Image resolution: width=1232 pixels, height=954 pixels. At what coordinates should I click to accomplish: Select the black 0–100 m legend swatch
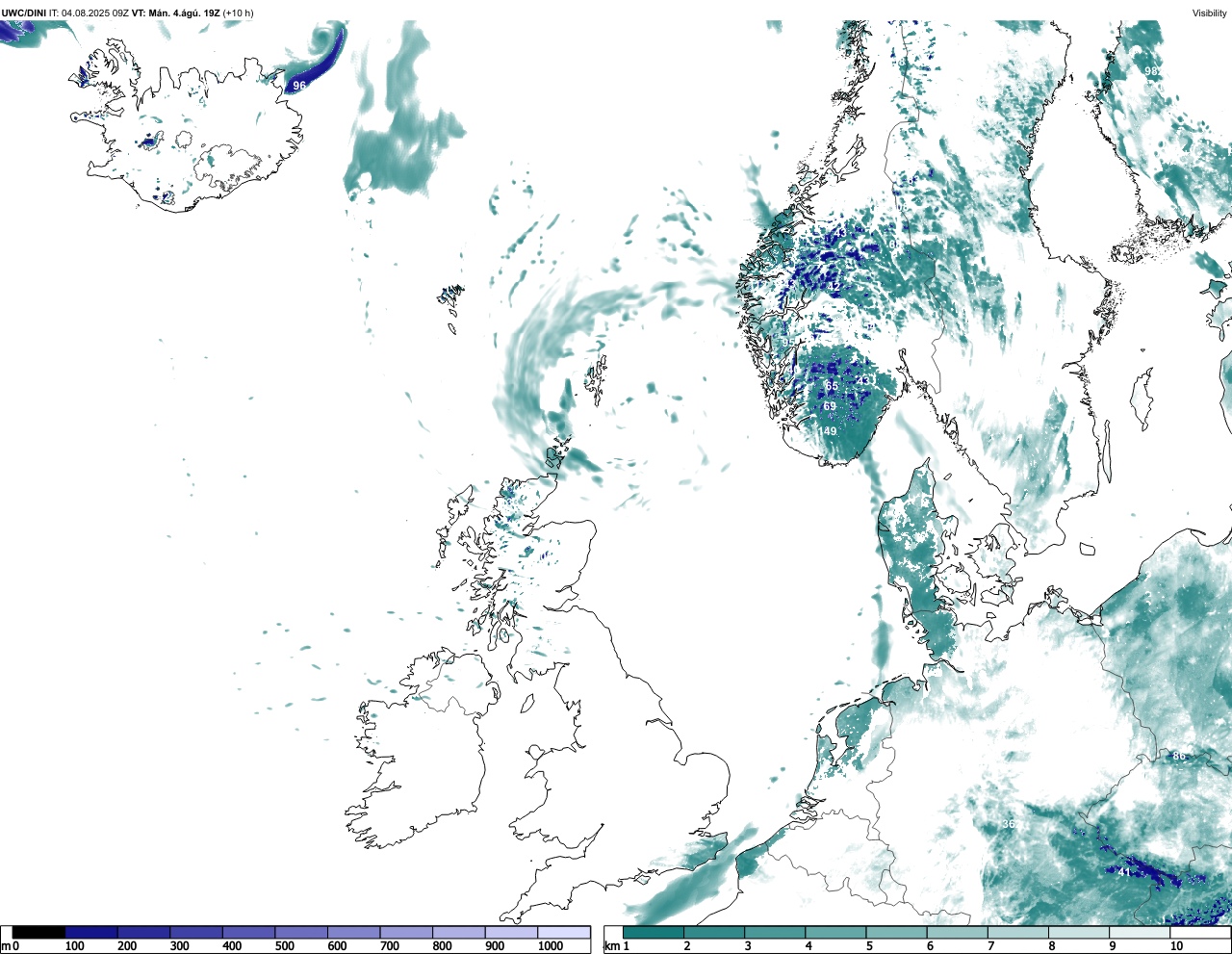pos(39,933)
